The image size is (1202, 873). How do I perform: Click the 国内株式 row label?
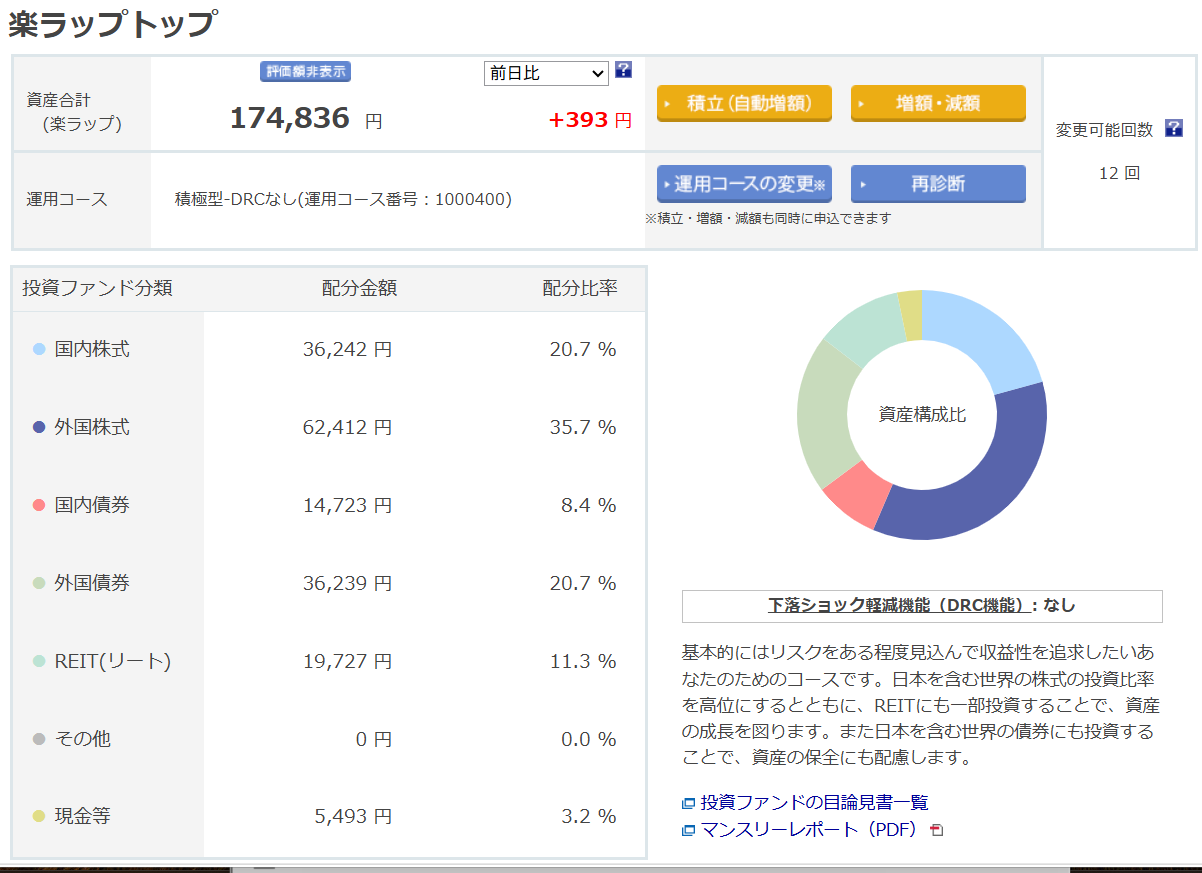pos(92,349)
